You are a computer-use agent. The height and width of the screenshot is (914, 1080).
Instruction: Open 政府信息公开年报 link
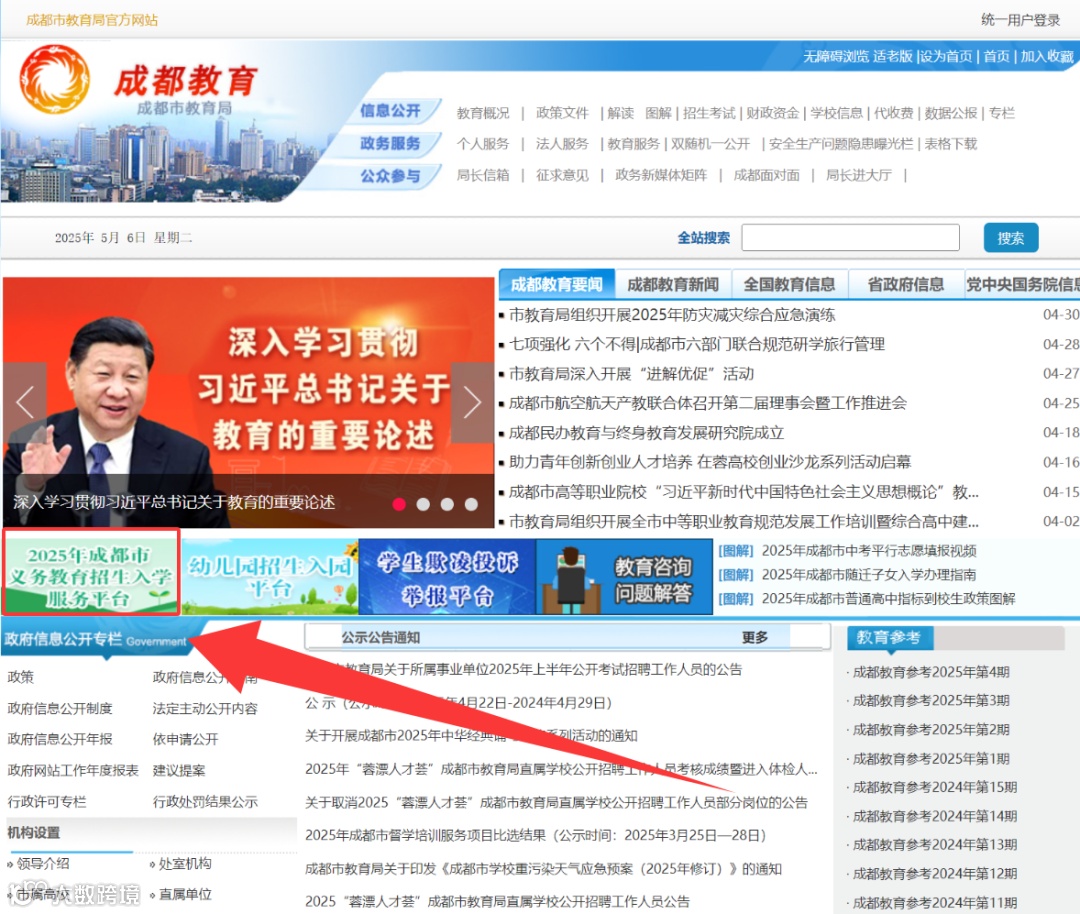60,740
